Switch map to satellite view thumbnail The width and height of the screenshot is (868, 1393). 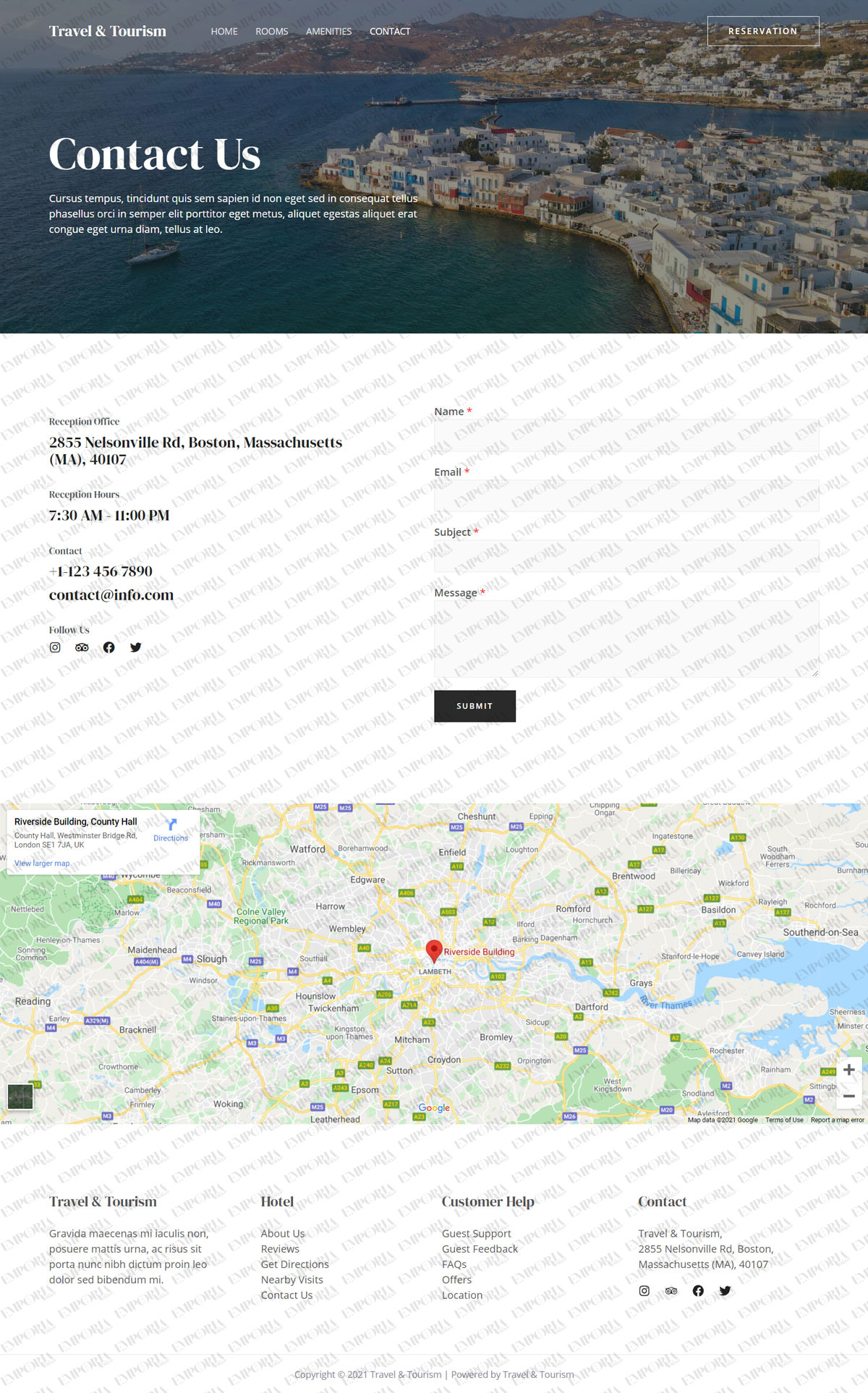coord(20,1096)
